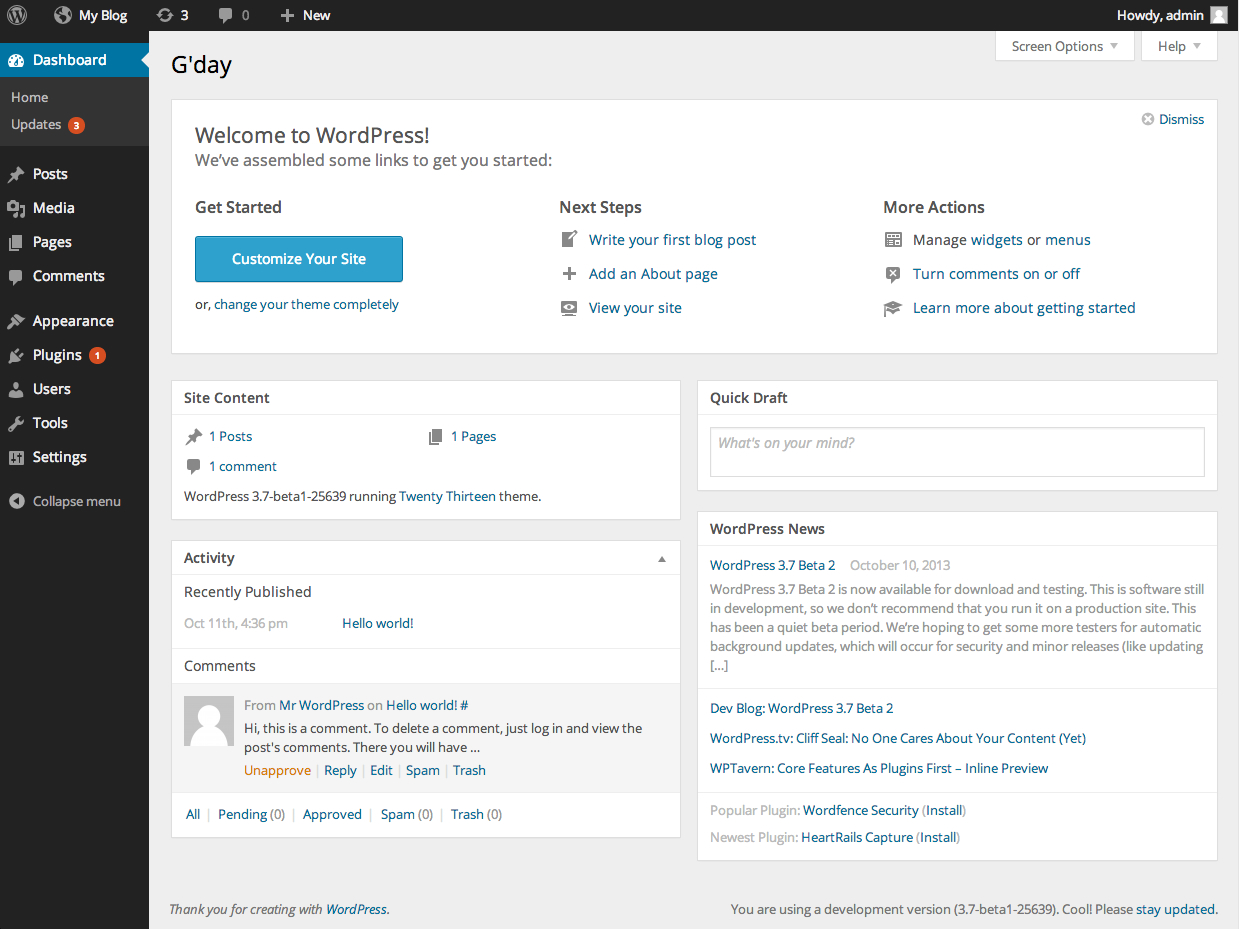Collapse the Activity widget with its arrow
This screenshot has width=1239, height=929.
tap(662, 559)
